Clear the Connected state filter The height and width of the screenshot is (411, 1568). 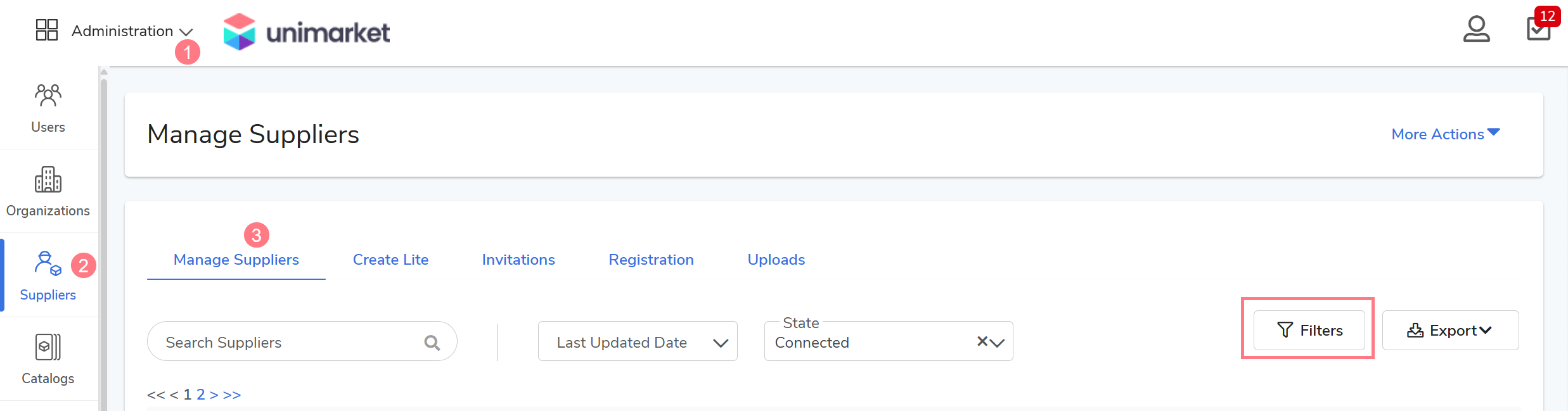click(x=982, y=341)
